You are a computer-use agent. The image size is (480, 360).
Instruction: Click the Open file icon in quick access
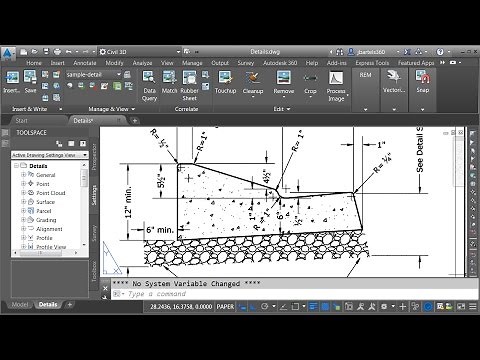[35, 52]
